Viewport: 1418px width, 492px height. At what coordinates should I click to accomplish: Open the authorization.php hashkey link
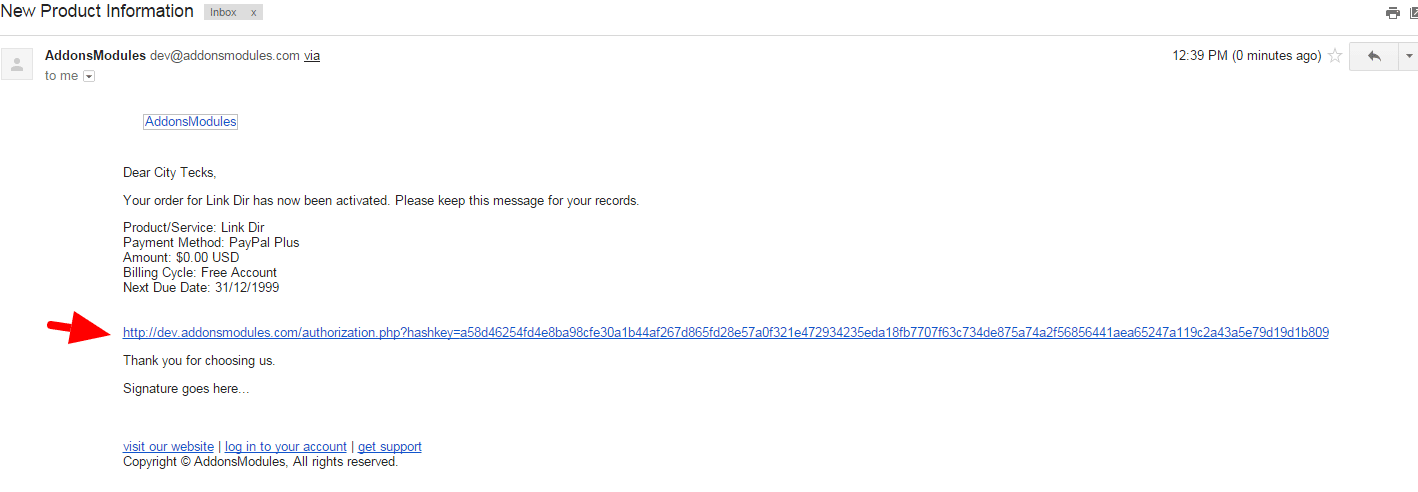point(726,333)
